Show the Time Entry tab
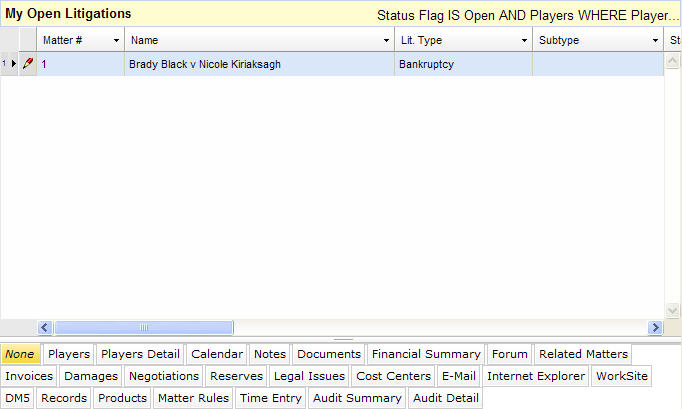This screenshot has height=409, width=682. [x=271, y=398]
